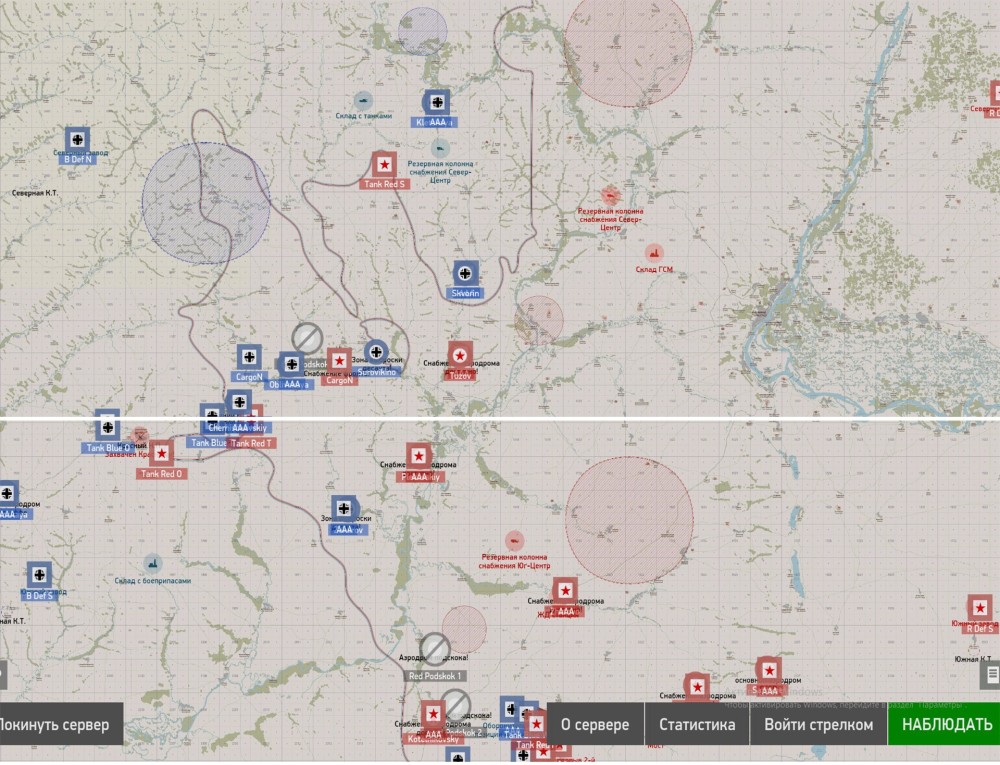
Task: Click the Red Podskok 1 grey label
Action: pos(435,676)
